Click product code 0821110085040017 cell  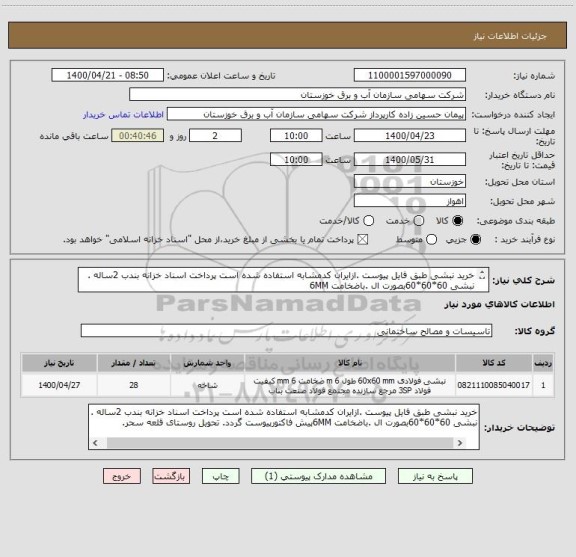(x=494, y=385)
